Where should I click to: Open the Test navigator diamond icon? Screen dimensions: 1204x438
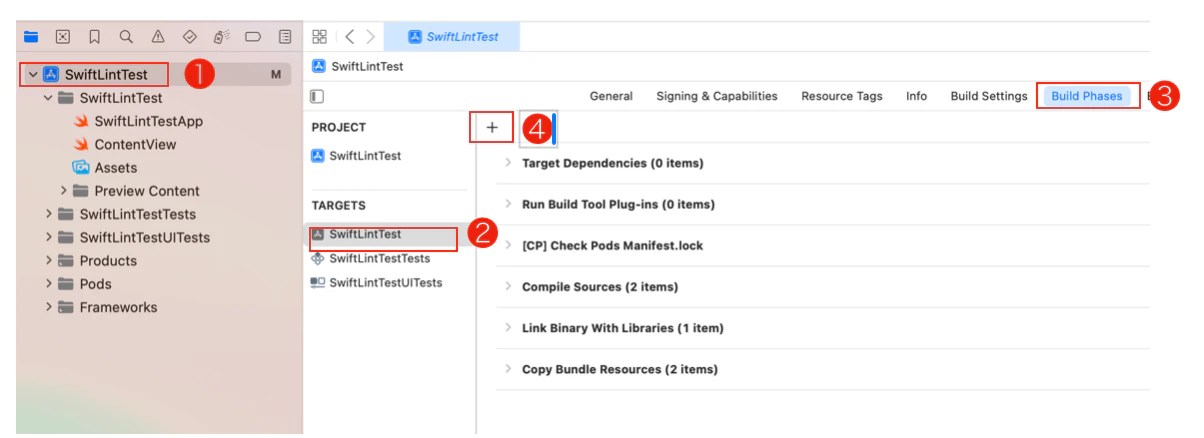click(190, 37)
